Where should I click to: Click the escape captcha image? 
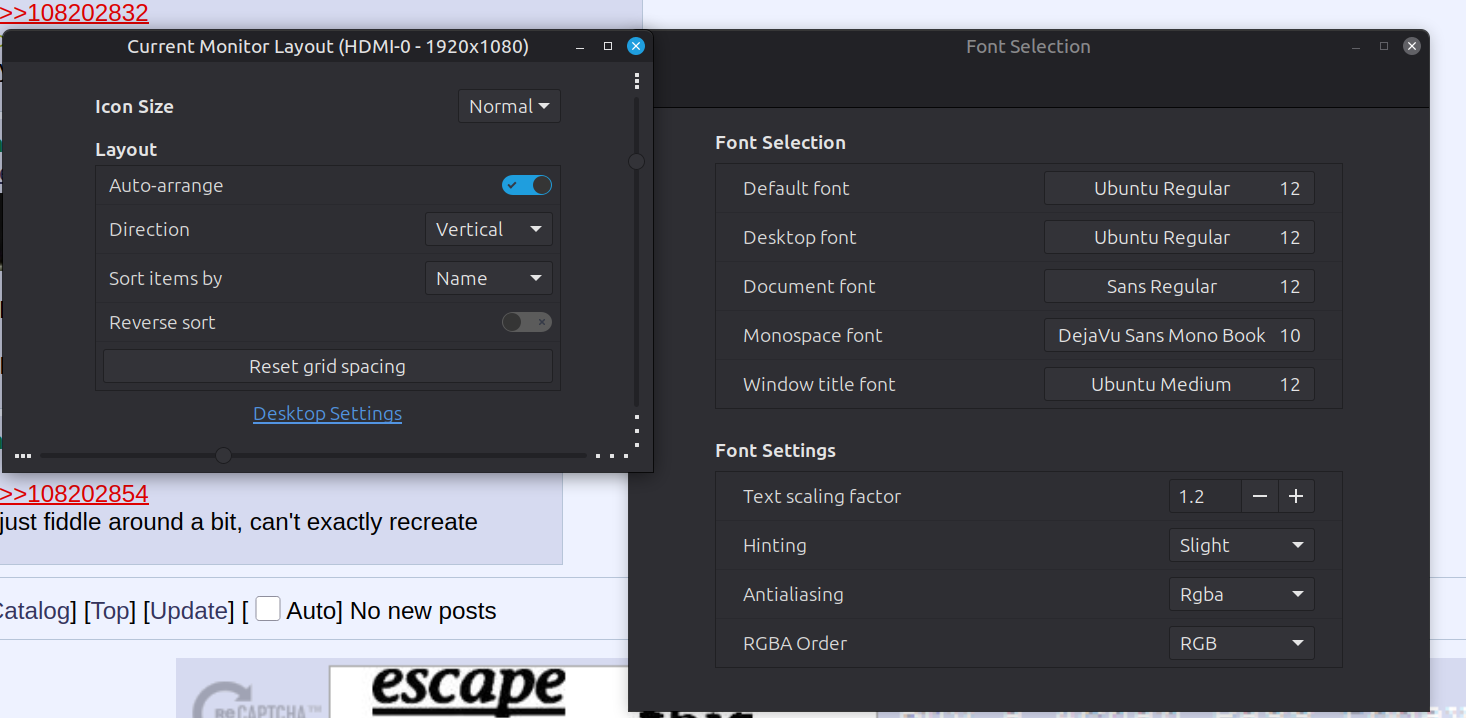tap(468, 690)
